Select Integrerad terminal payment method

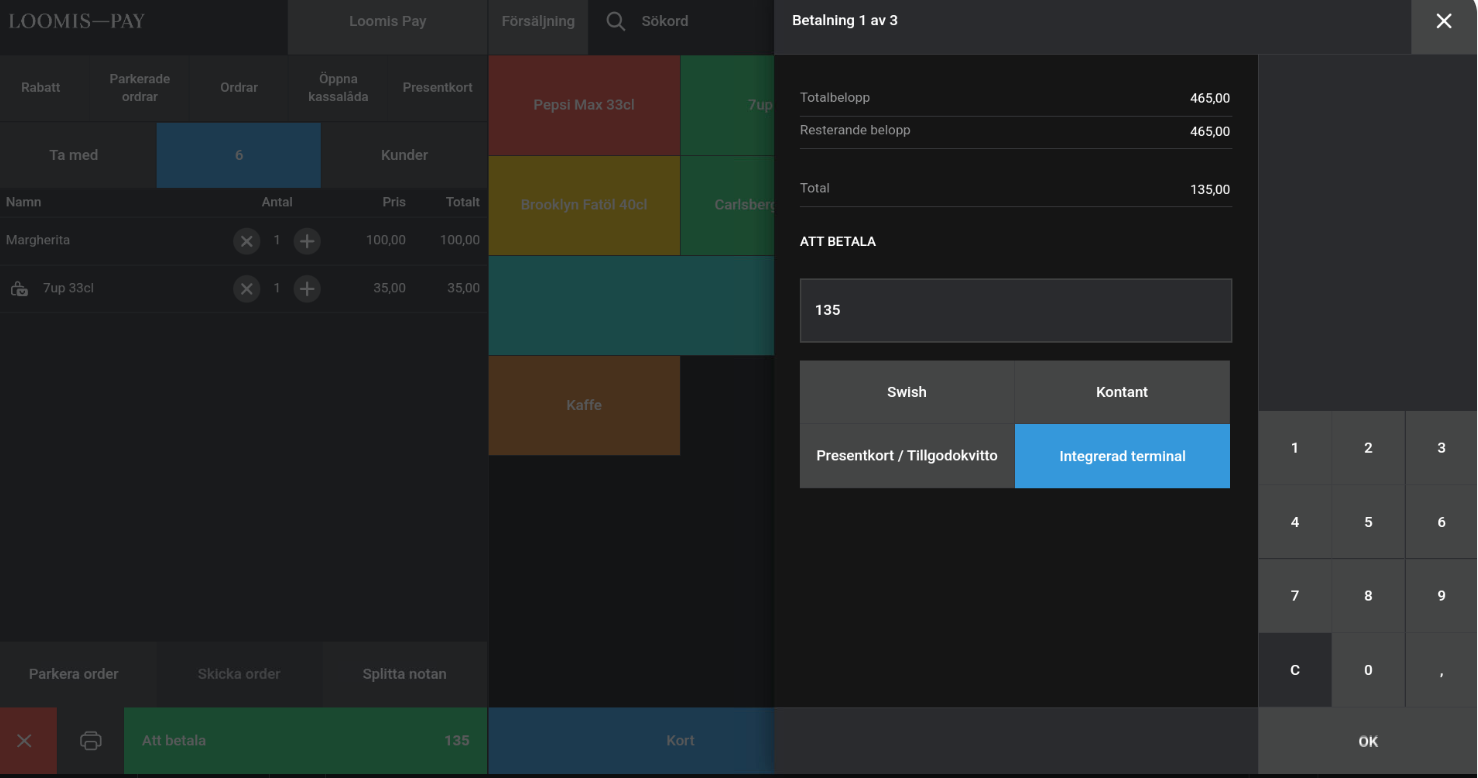click(1121, 456)
